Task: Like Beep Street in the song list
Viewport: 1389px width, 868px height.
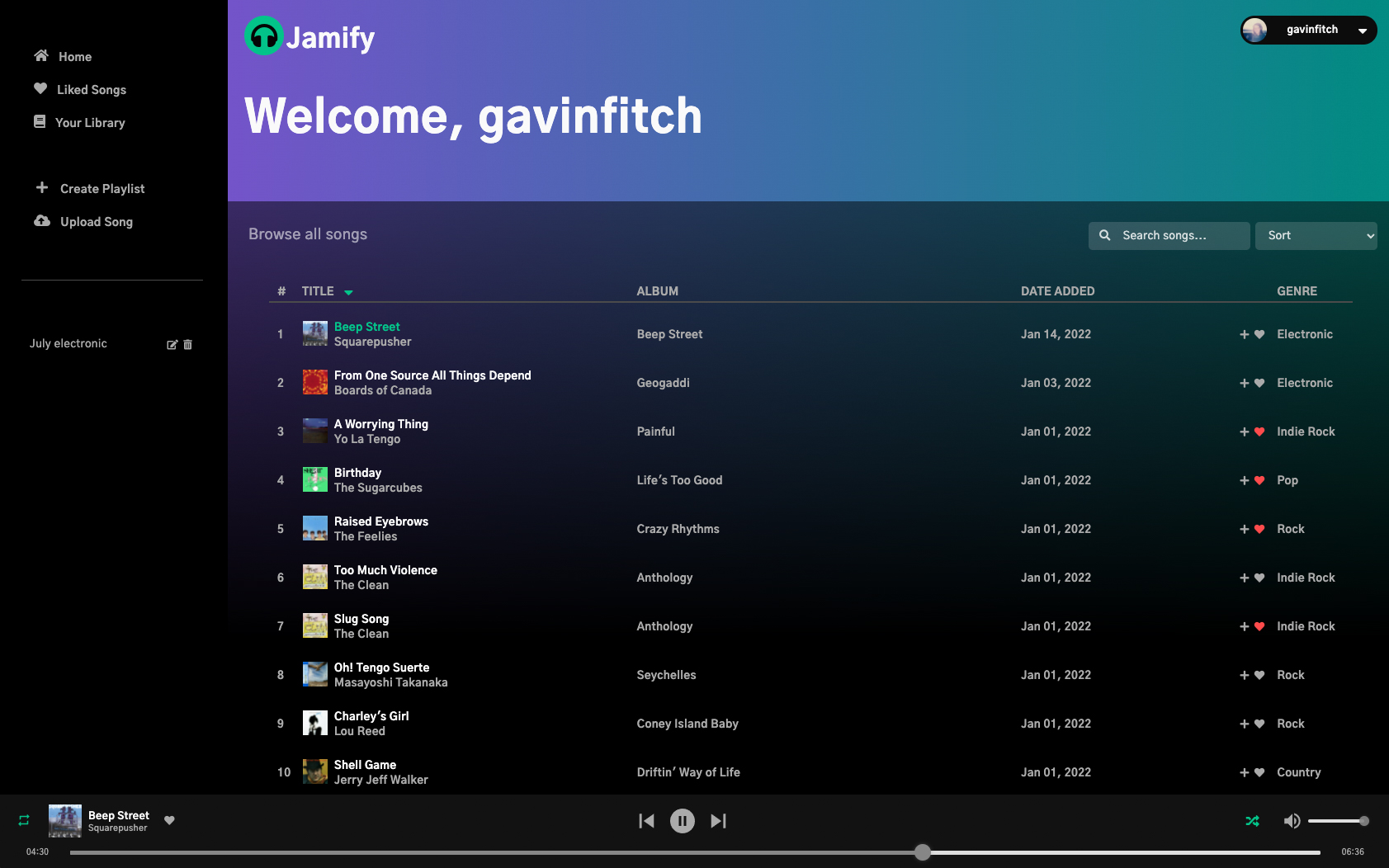Action: pos(1259,334)
